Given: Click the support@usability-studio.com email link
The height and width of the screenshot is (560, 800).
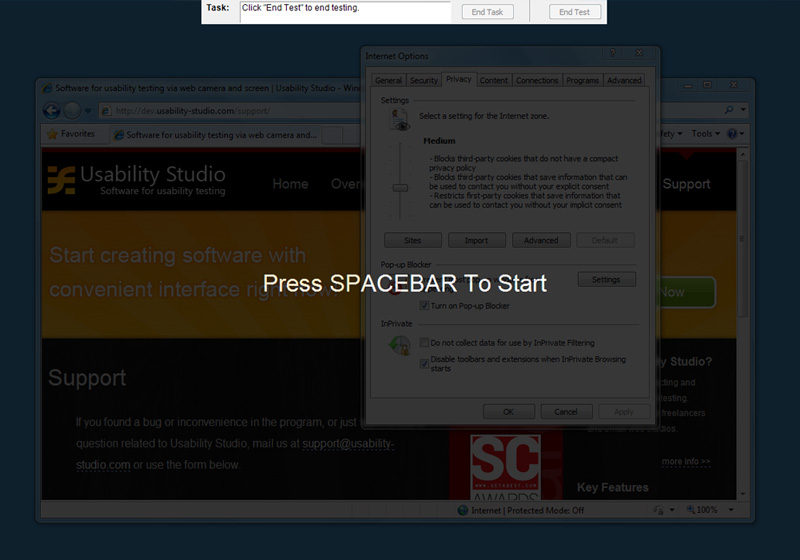Looking at the screenshot, I should 235,454.
